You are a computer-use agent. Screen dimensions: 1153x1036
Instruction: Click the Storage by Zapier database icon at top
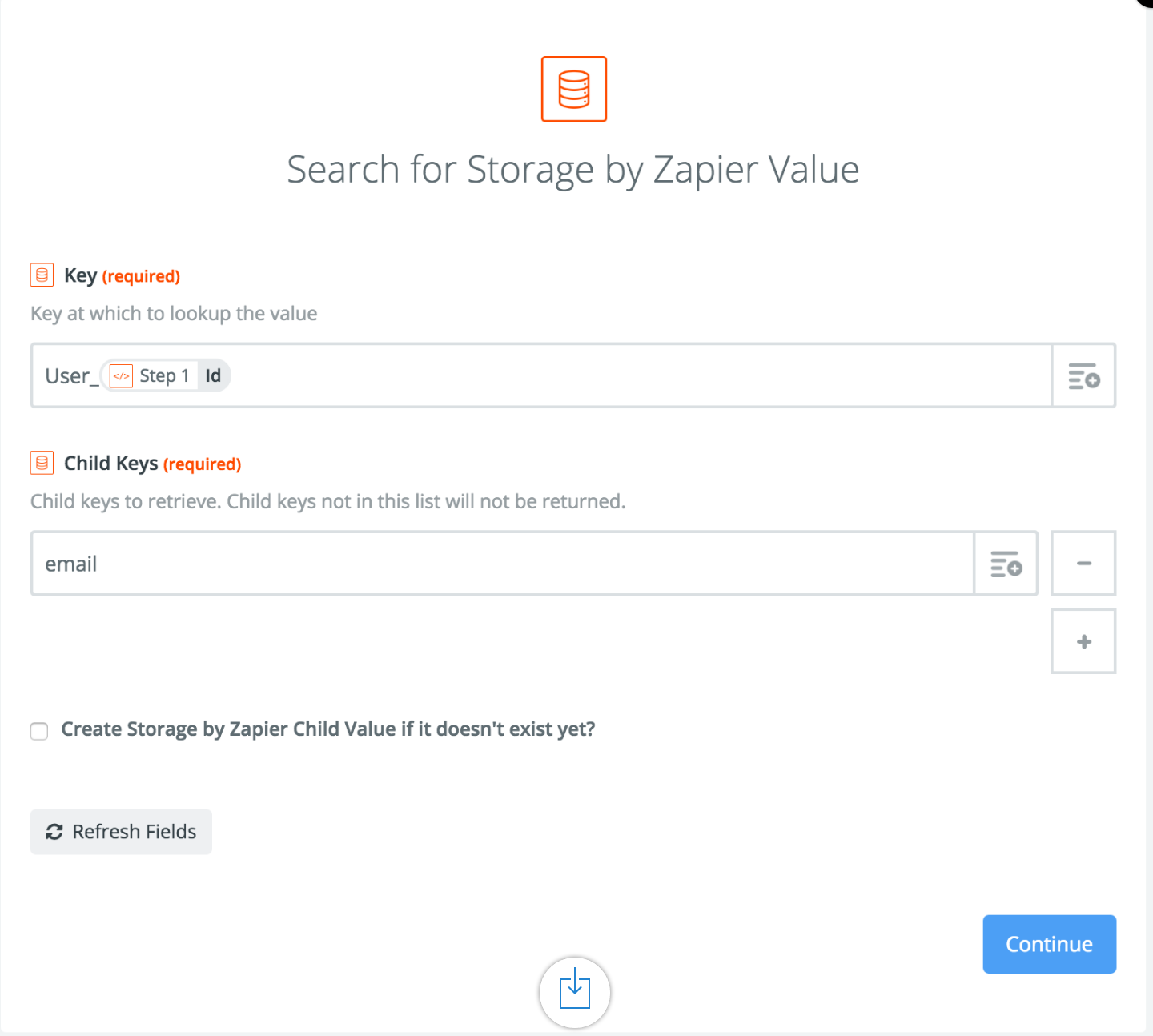[x=574, y=89]
